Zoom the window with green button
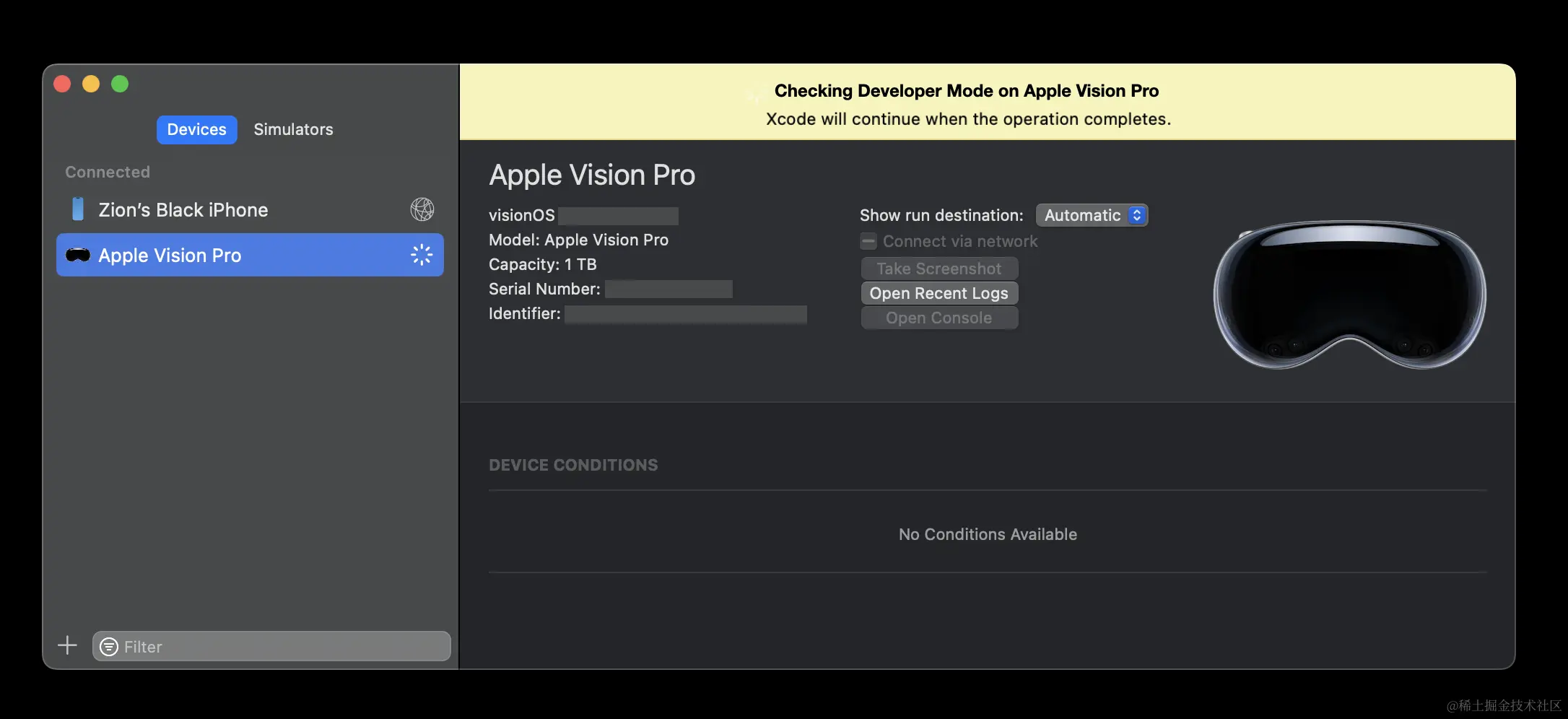Viewport: 1568px width, 719px height. point(120,84)
